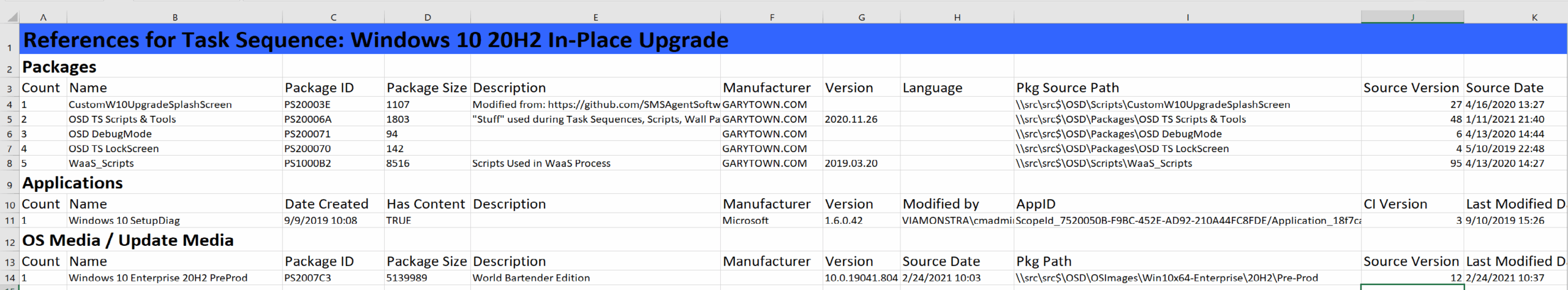Image resolution: width=1568 pixels, height=290 pixels.
Task: Select the column E header
Action: [595, 17]
